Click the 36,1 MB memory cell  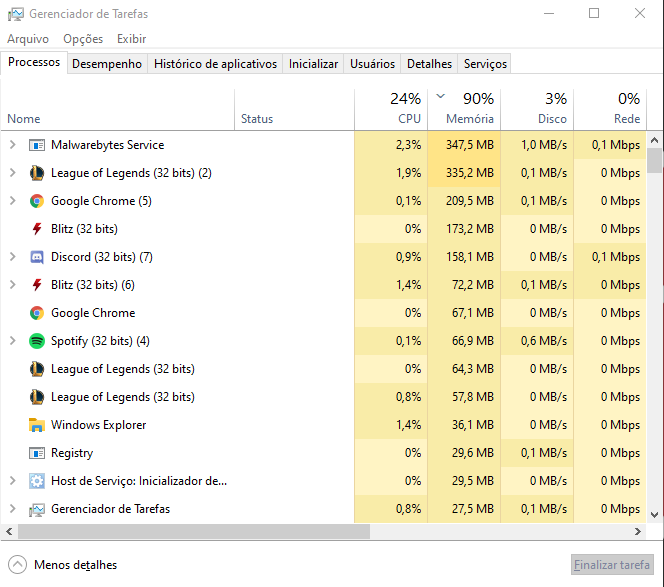coord(464,425)
